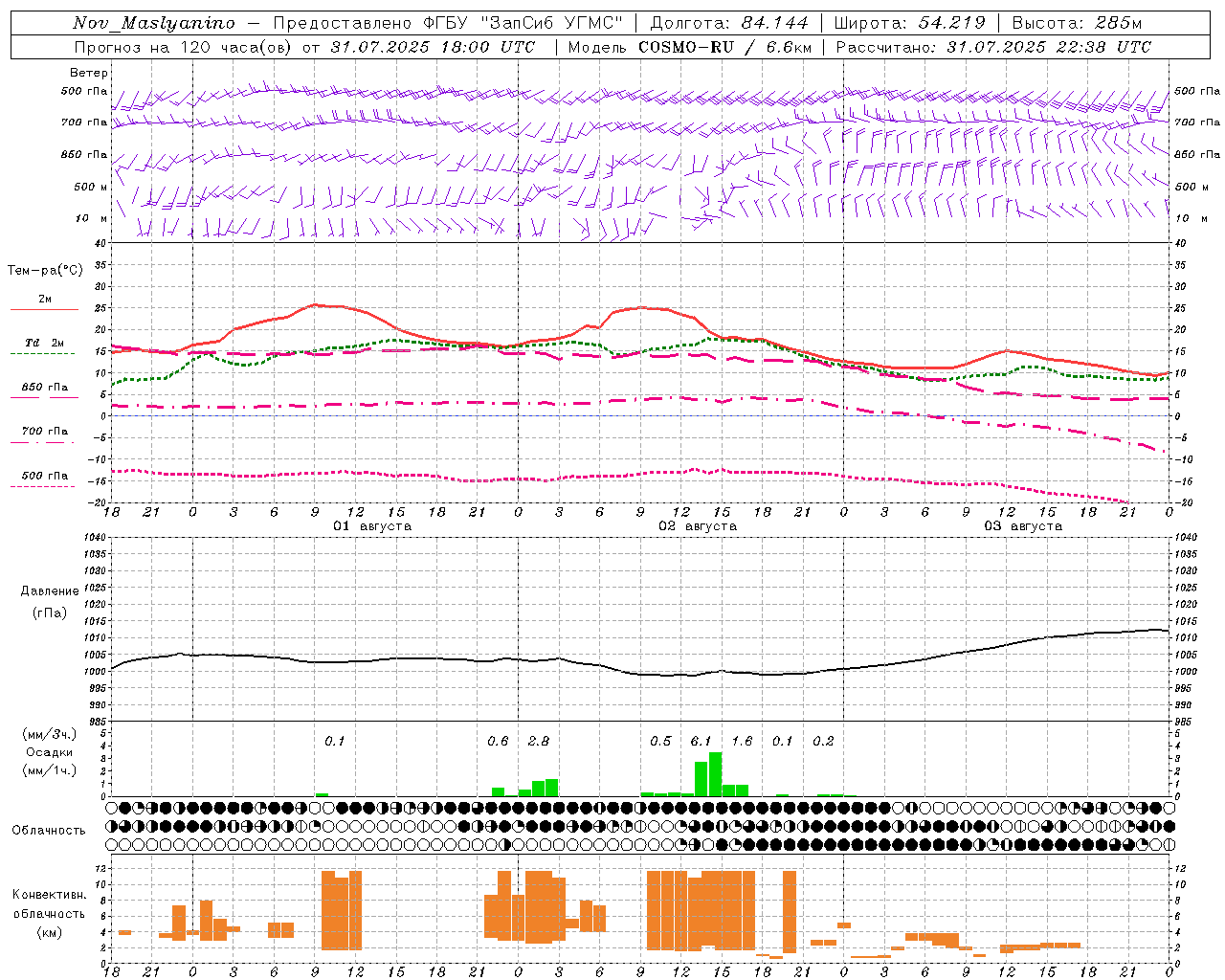The image size is (1225, 980).
Task: Click the Тем-ра(°C) panel label
Action: coord(45,271)
